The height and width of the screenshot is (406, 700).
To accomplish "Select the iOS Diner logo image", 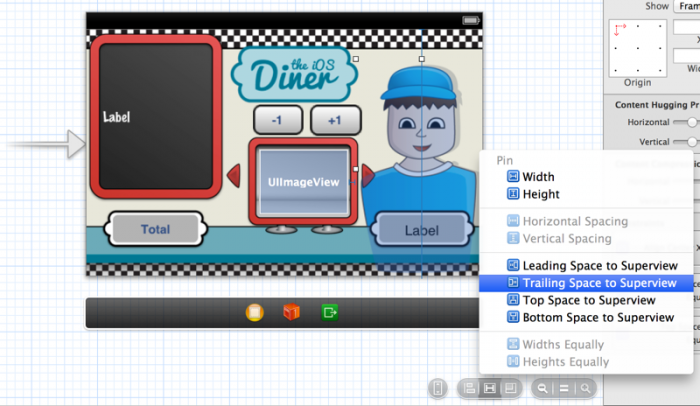I will click(294, 74).
